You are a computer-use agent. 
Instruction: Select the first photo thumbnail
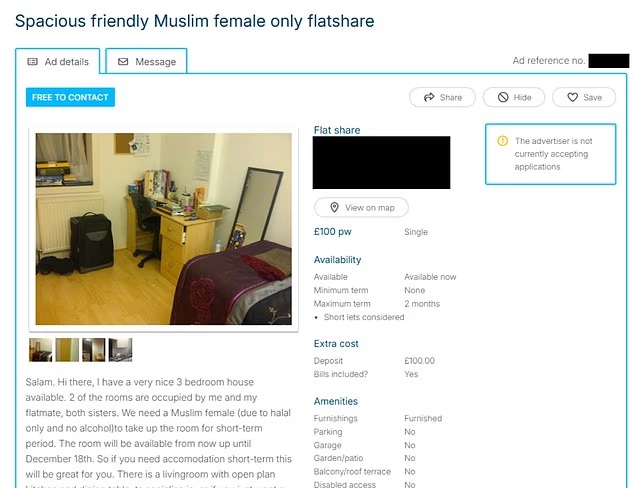(41, 350)
